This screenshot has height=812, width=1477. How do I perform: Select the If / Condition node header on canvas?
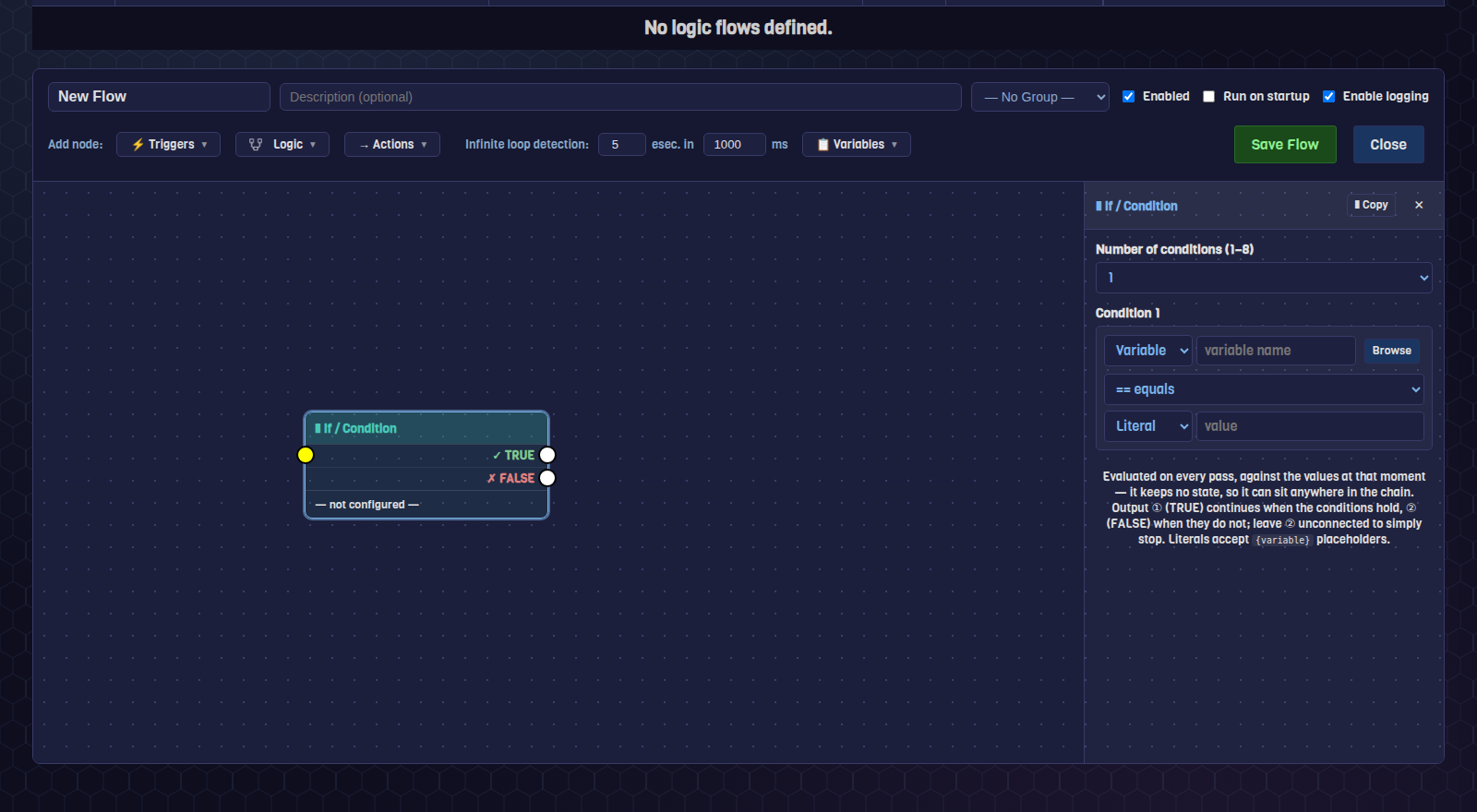tap(426, 428)
